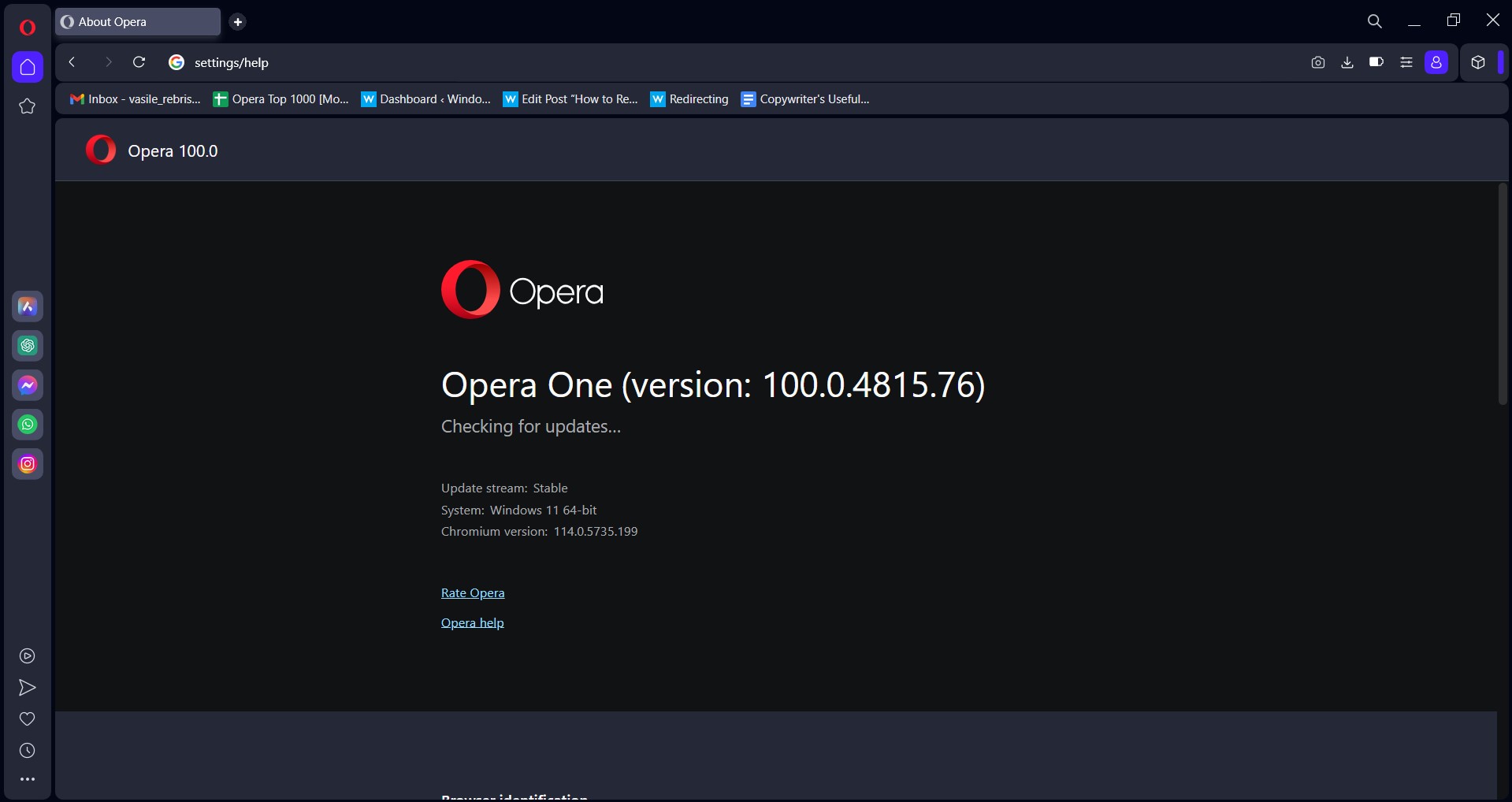Open Pinboards heart icon

[28, 719]
